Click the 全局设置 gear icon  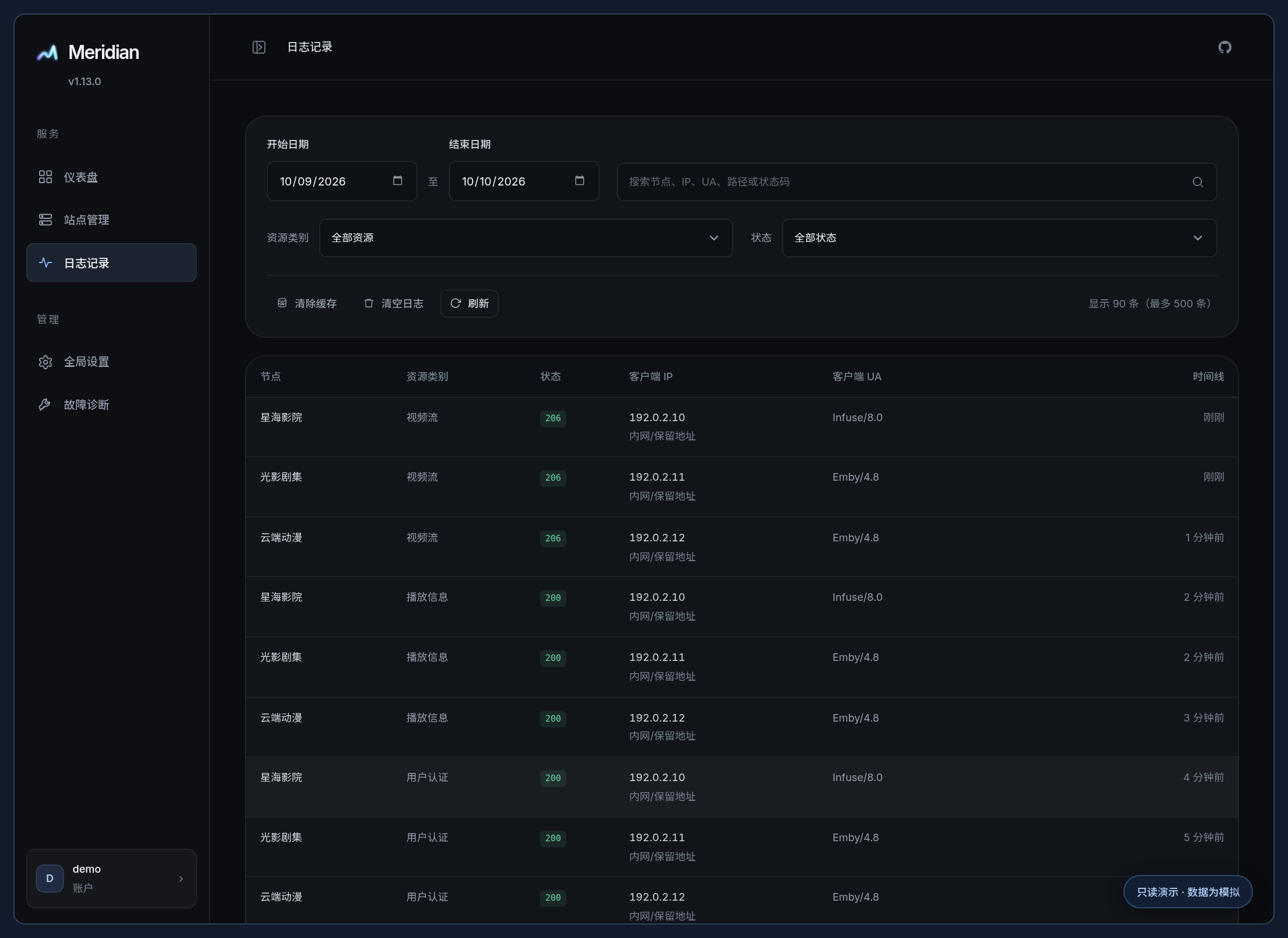click(x=45, y=362)
